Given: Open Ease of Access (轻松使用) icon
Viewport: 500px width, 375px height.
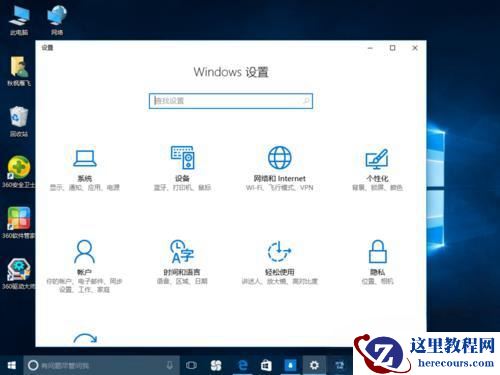Looking at the screenshot, I should pyautogui.click(x=279, y=252).
